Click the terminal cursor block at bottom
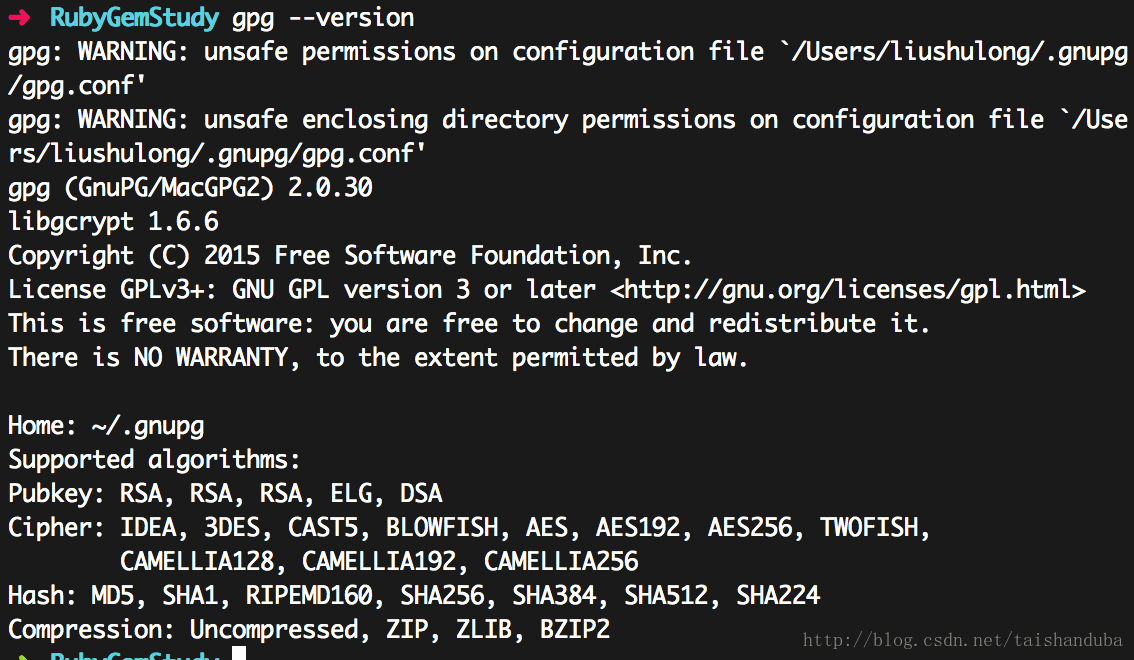This screenshot has width=1134, height=660. point(239,653)
